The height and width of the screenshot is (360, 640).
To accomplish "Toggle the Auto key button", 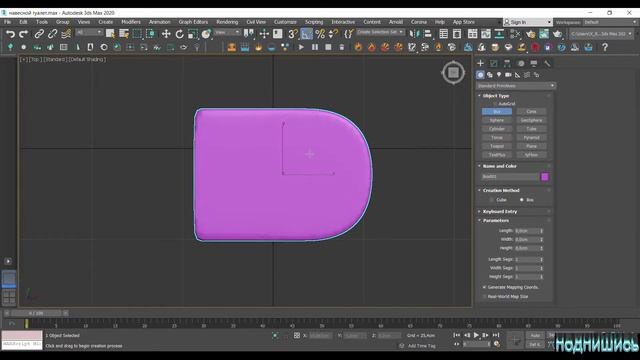I will point(535,336).
